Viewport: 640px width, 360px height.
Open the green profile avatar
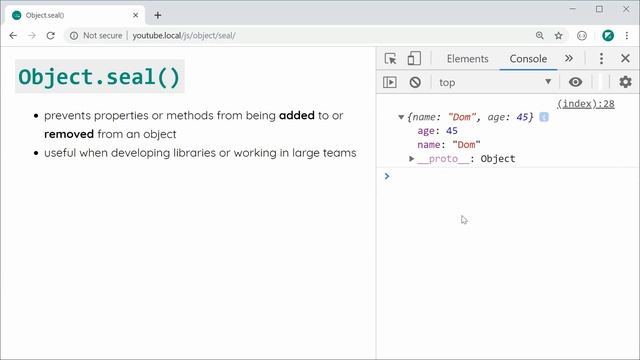click(608, 36)
